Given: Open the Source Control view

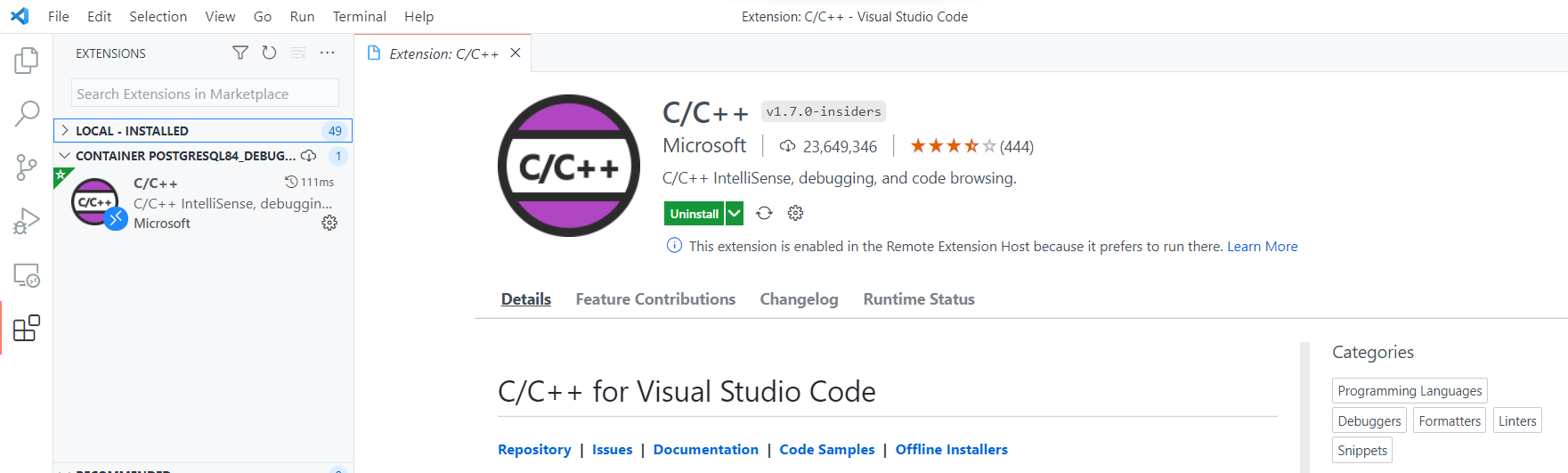Looking at the screenshot, I should tap(27, 167).
